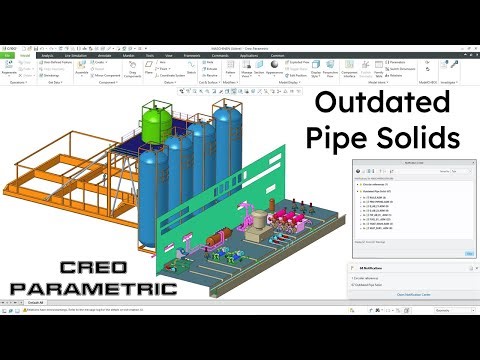Viewport: 480px width, 360px height.
Task: Click the New file icon
Action: tap(24, 49)
